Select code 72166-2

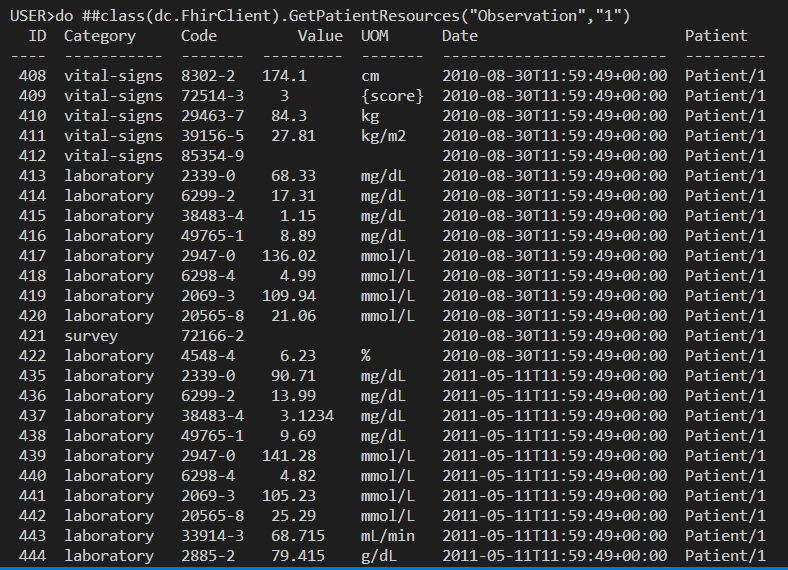point(213,336)
